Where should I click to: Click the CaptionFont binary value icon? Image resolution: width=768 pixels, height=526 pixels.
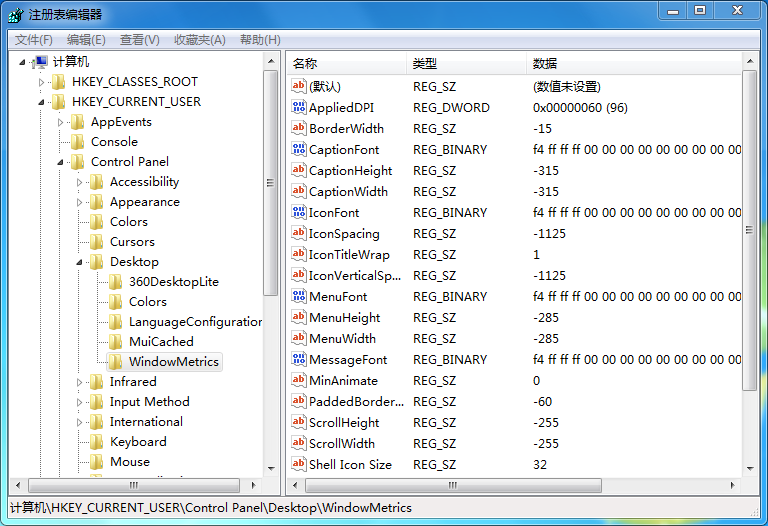coord(298,149)
